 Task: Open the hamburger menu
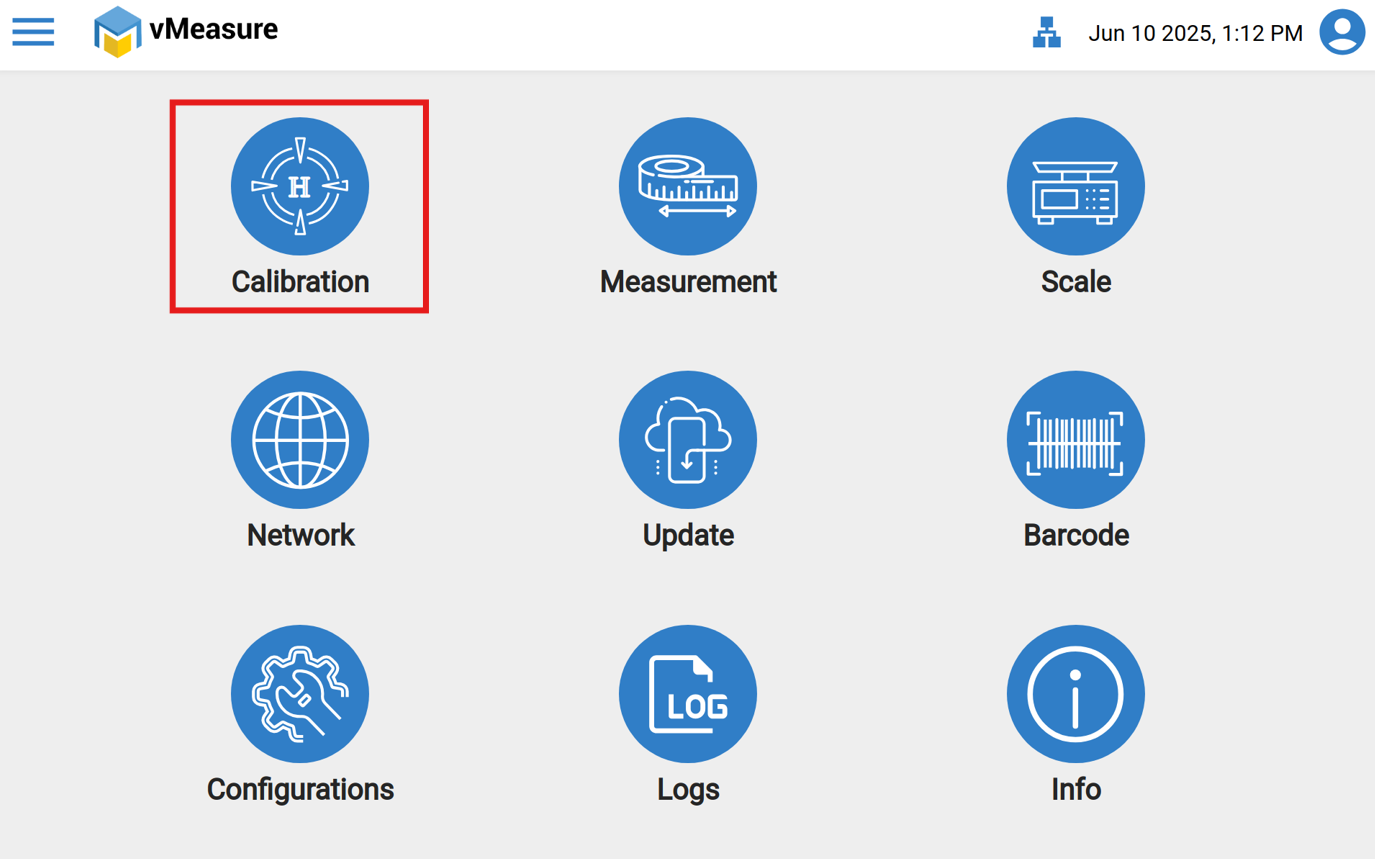click(33, 32)
